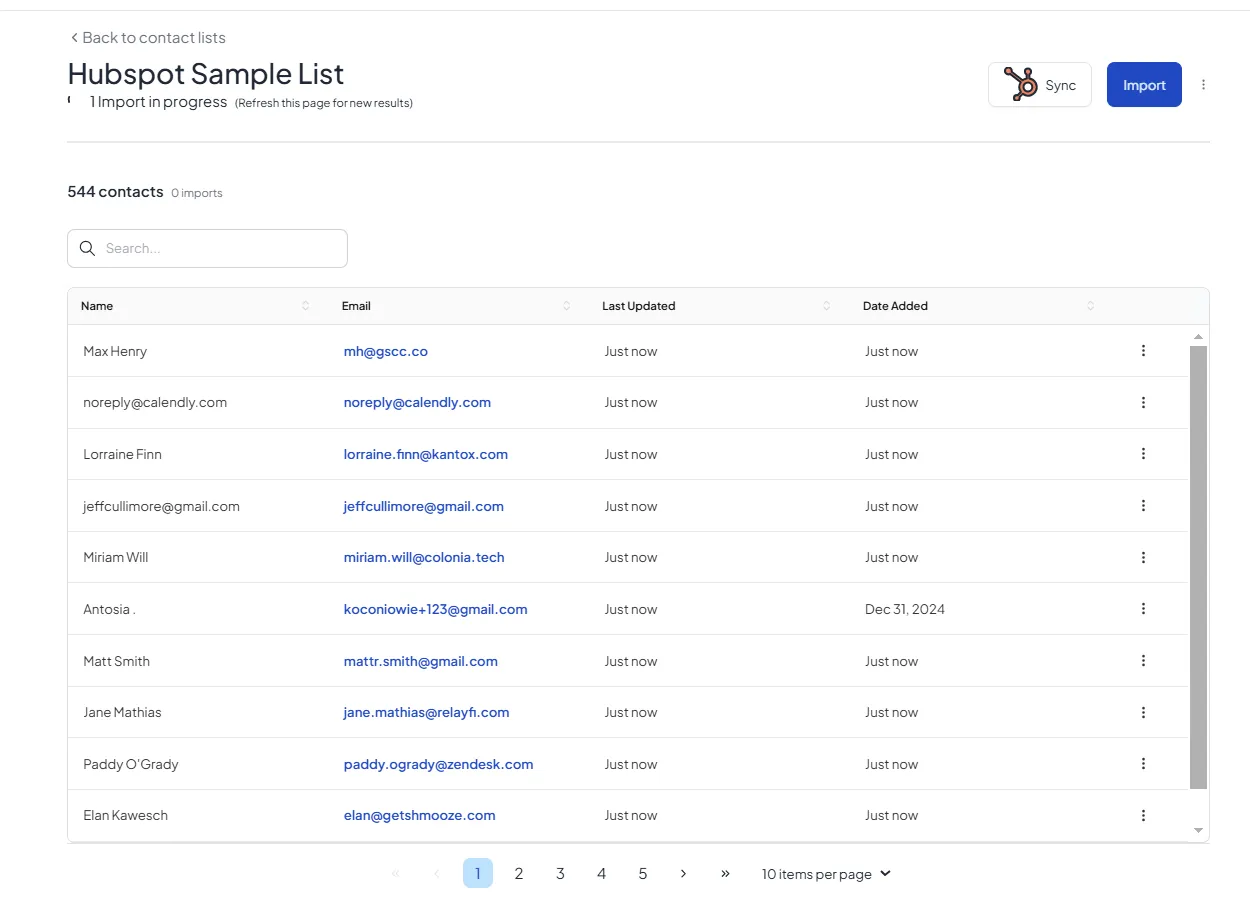
Task: Go to next page arrow
Action: tap(683, 874)
